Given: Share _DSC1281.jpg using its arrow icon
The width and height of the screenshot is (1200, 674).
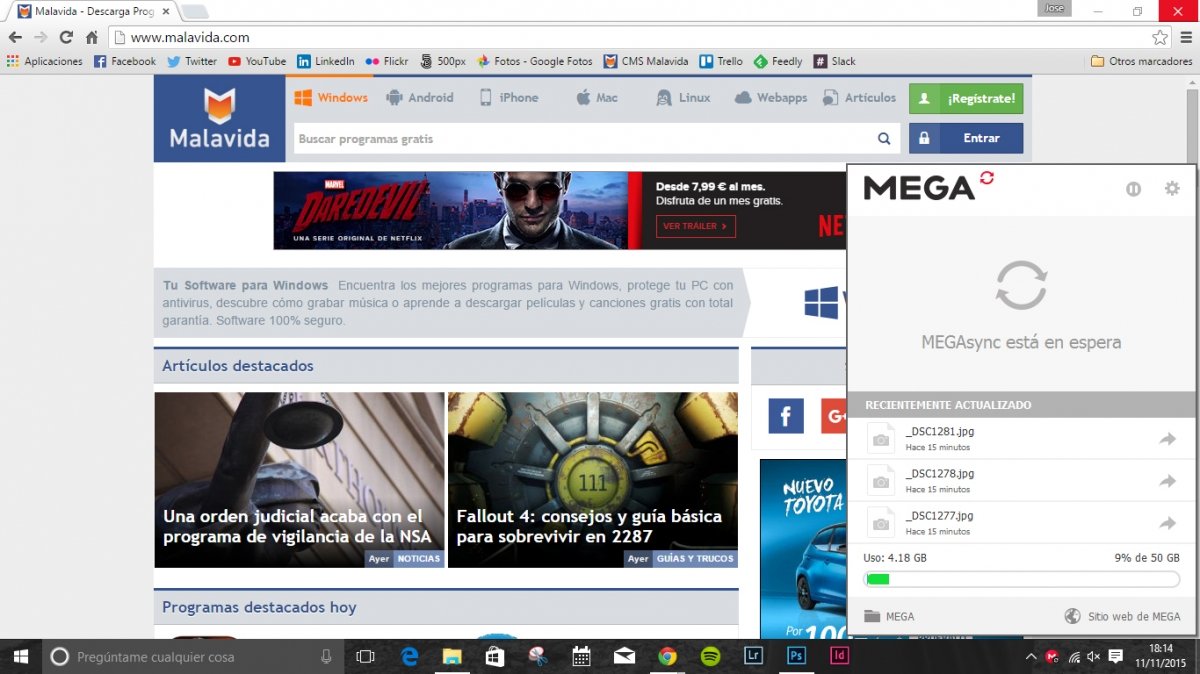Looking at the screenshot, I should (1167, 439).
